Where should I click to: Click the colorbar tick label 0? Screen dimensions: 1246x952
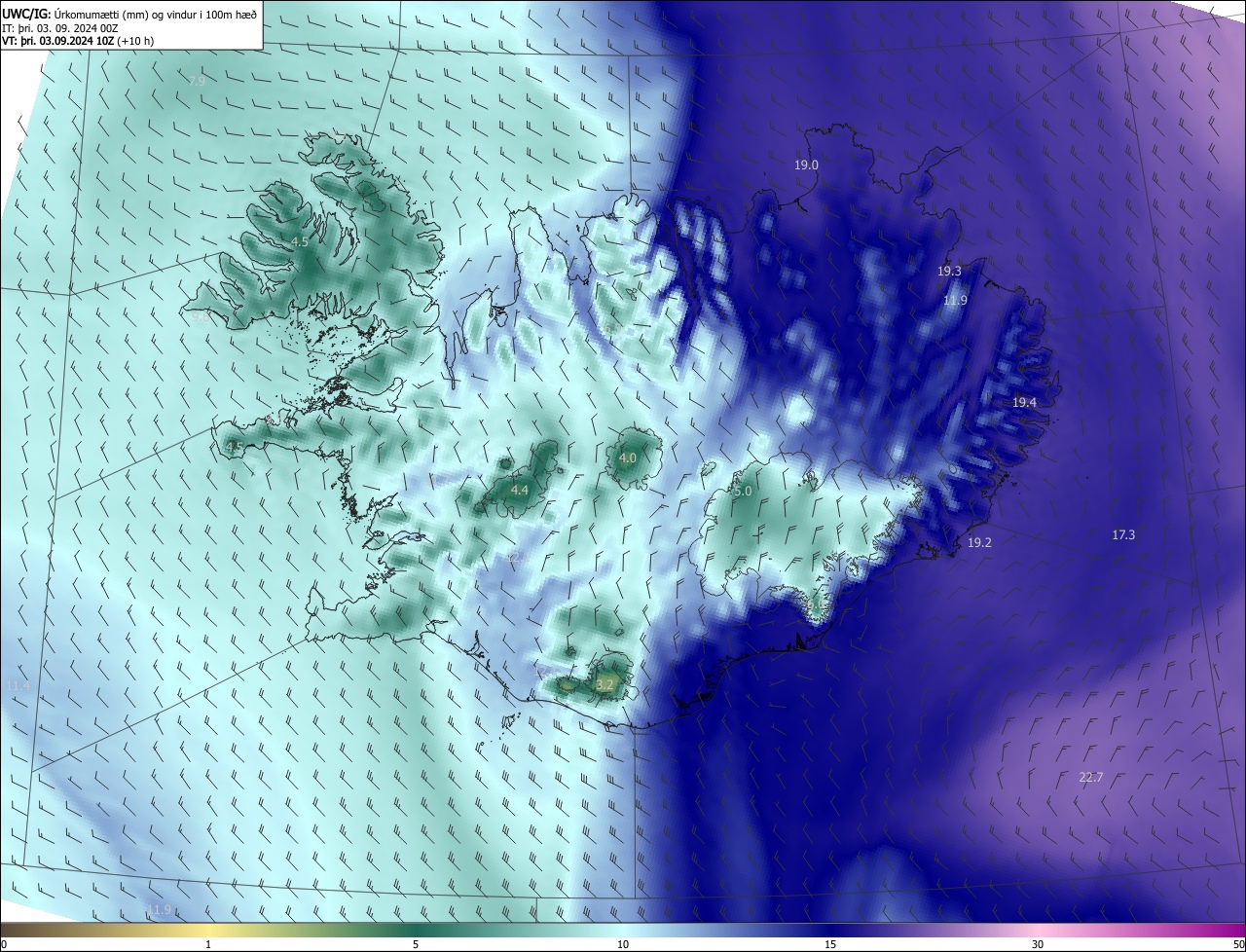[x=3, y=944]
